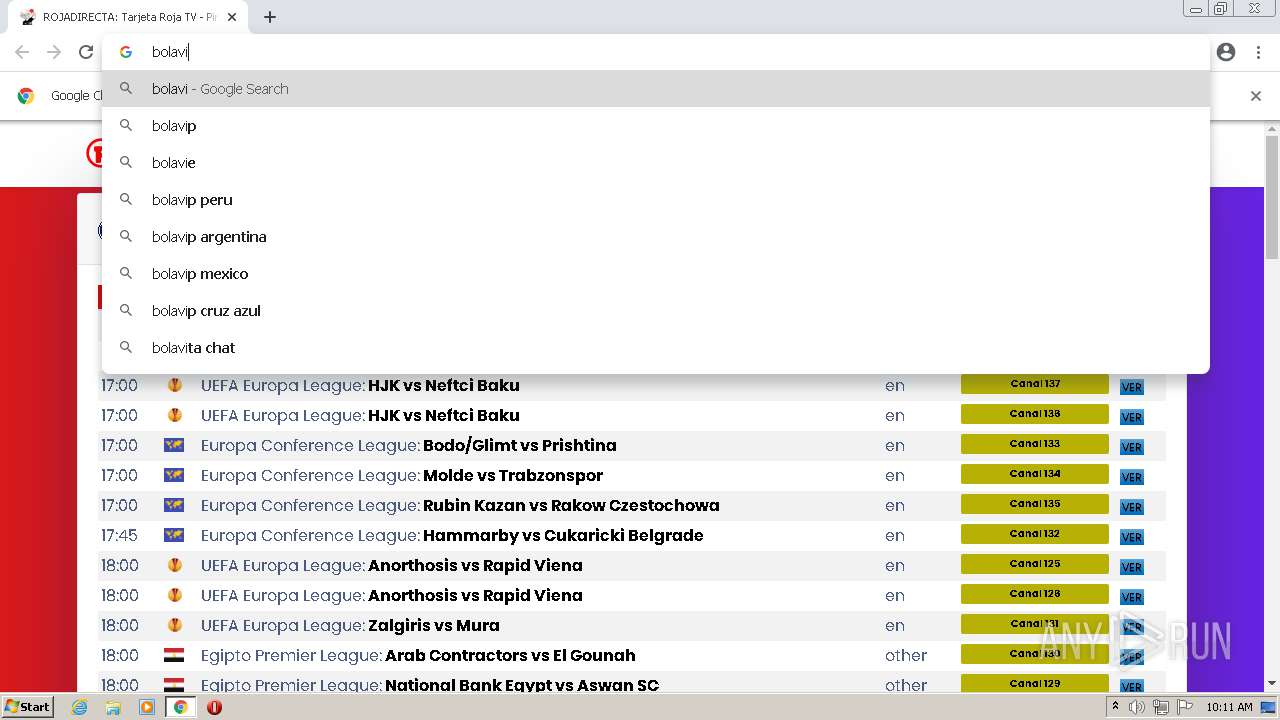This screenshot has height=720, width=1280.
Task: Click the search icon beside 'bolavita chat'
Action: click(x=126, y=347)
